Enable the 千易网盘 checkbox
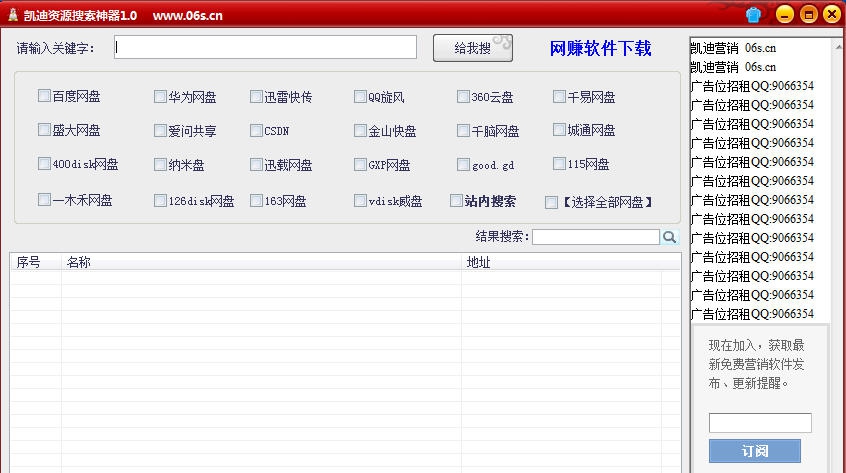 tap(560, 97)
